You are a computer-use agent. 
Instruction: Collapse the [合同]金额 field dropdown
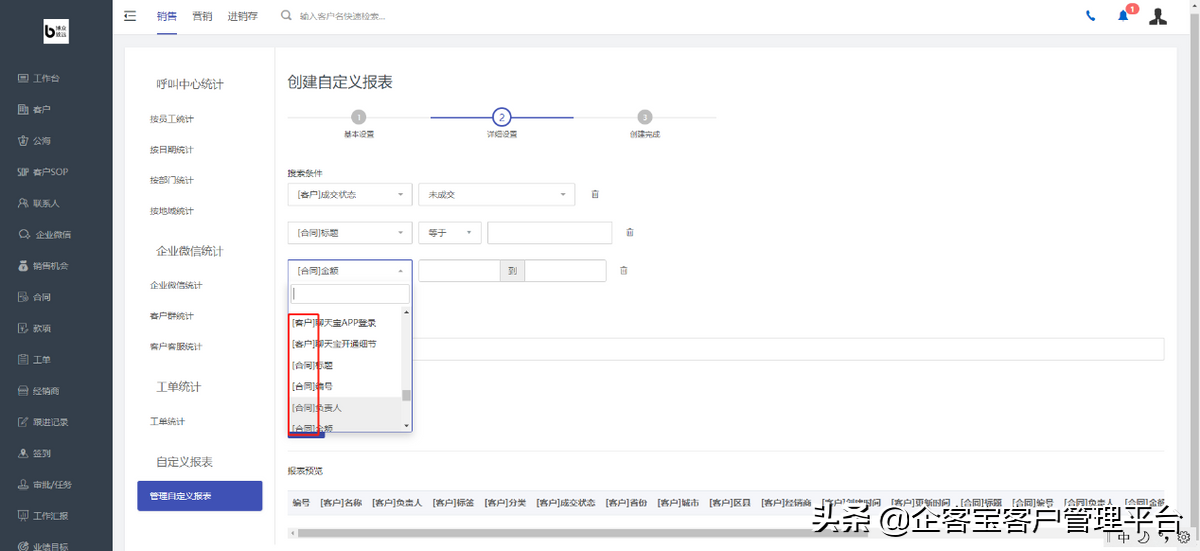350,270
